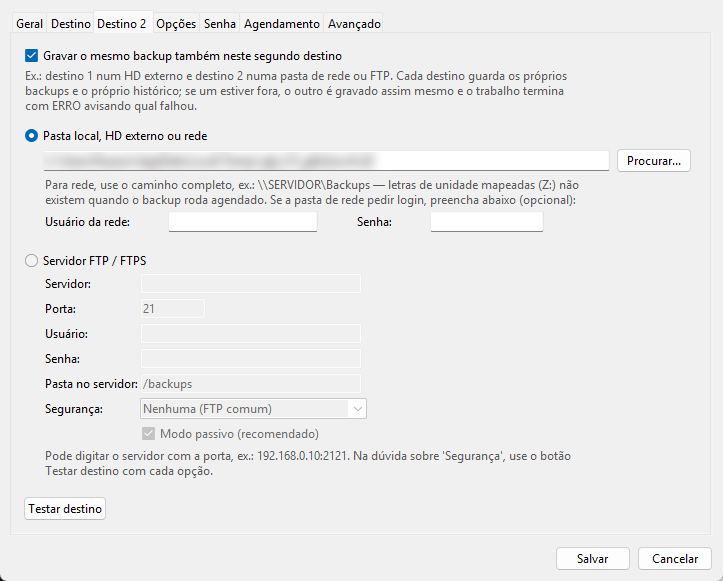This screenshot has height=581, width=723.
Task: Click the Segurança dropdown arrow chevron
Action: pyautogui.click(x=357, y=409)
